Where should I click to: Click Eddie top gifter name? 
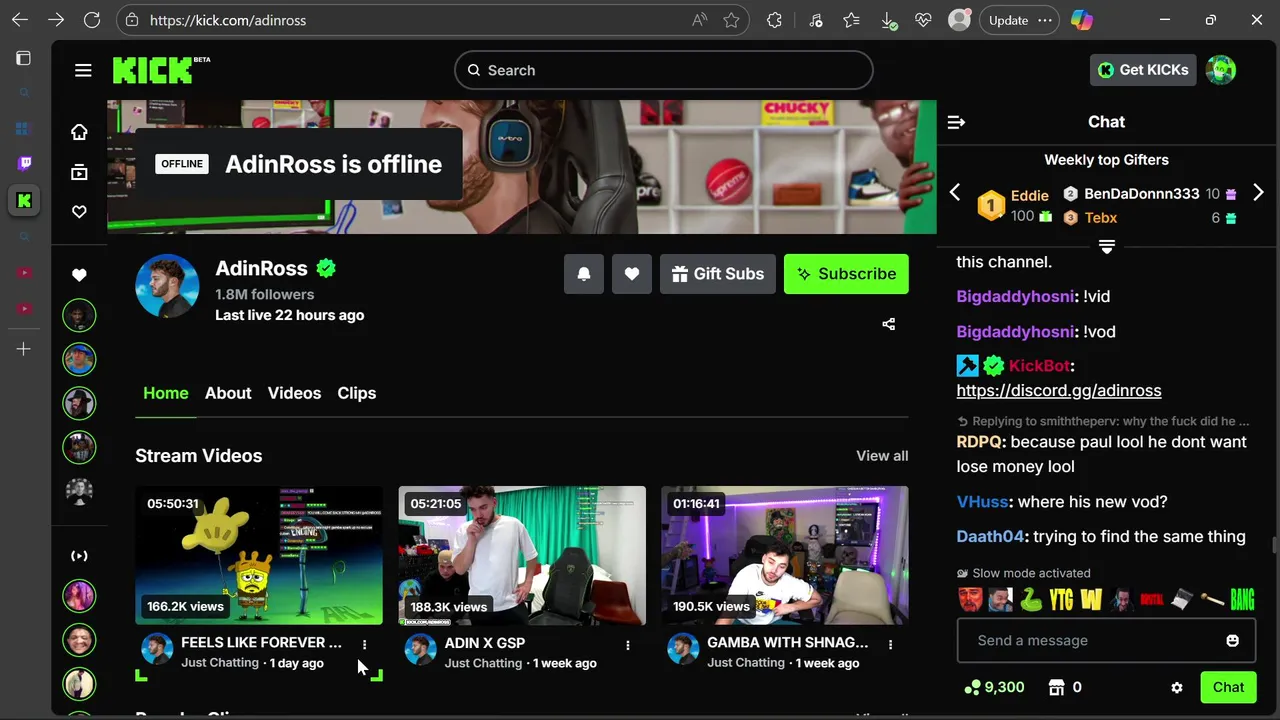click(1030, 196)
